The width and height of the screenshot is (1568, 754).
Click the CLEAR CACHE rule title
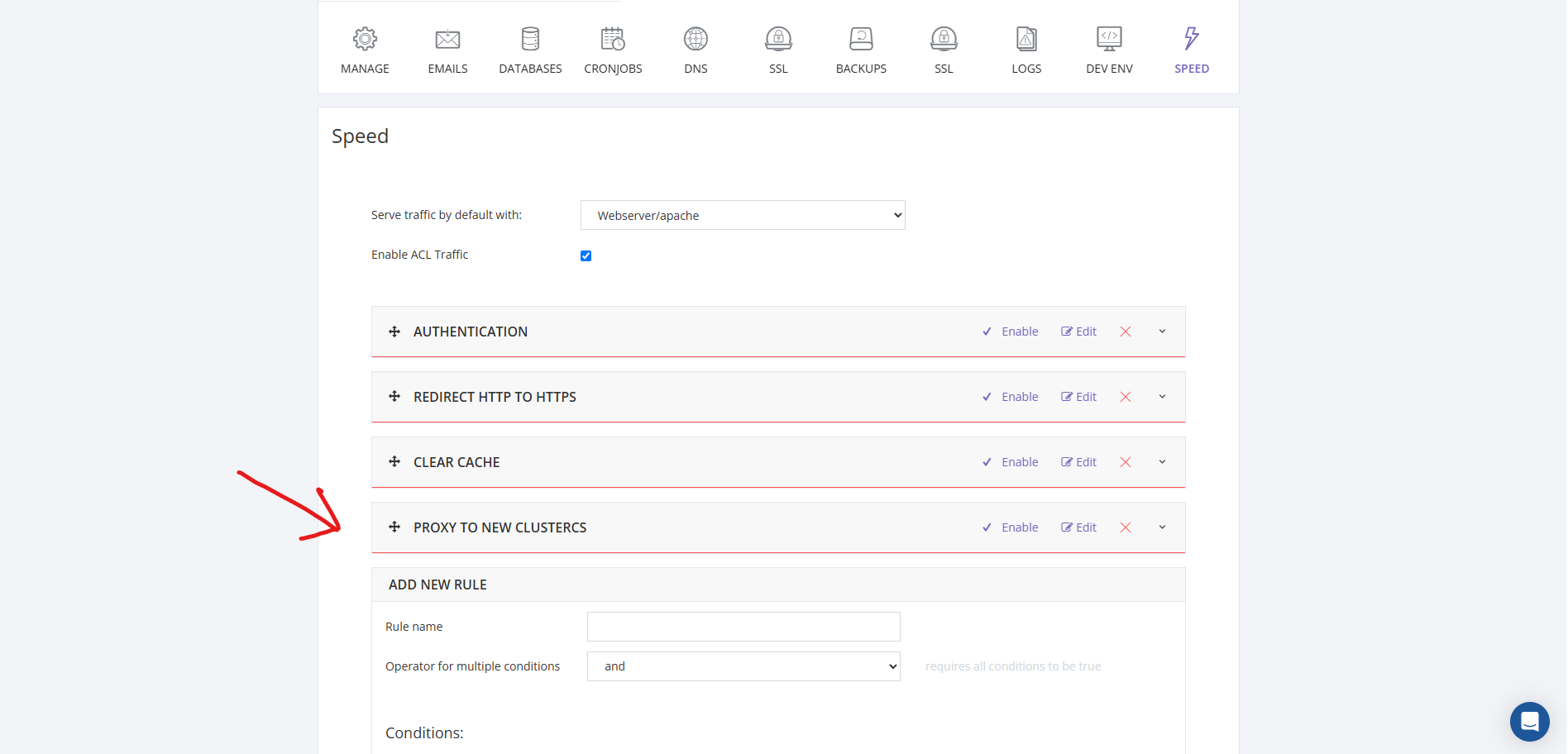(x=457, y=462)
